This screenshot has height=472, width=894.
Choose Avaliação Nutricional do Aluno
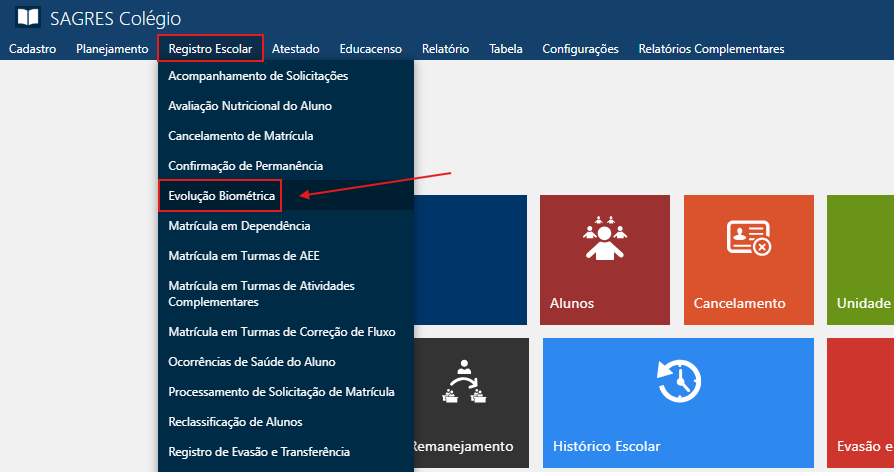click(x=250, y=106)
